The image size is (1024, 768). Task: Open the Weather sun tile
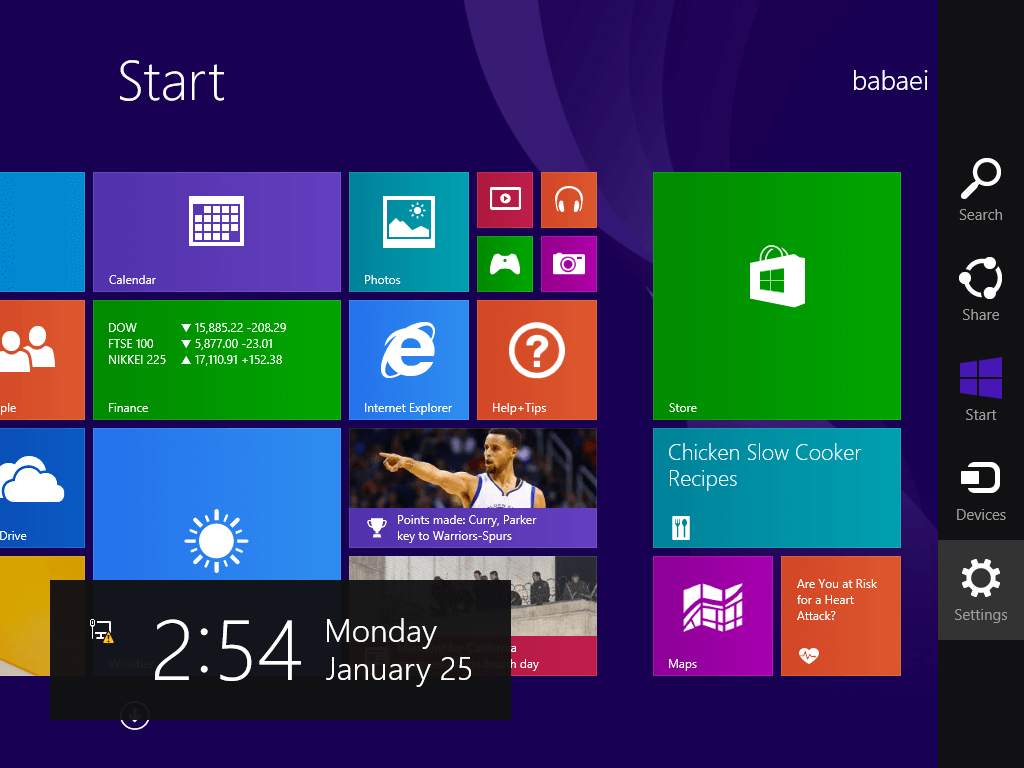point(217,504)
